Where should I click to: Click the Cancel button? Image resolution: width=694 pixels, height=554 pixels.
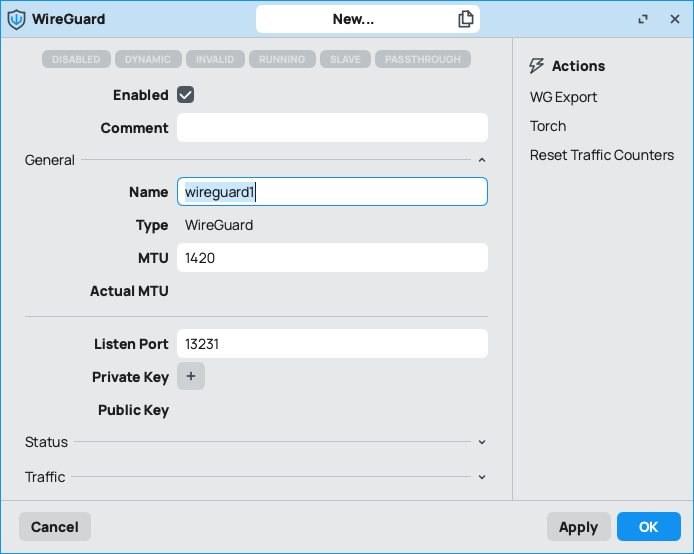click(x=55, y=527)
